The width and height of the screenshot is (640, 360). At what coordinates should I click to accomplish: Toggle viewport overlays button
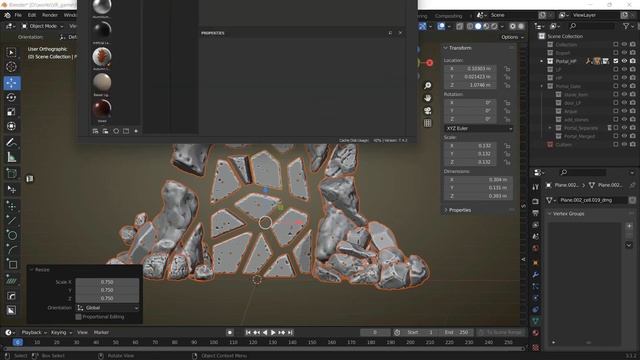pos(441,26)
